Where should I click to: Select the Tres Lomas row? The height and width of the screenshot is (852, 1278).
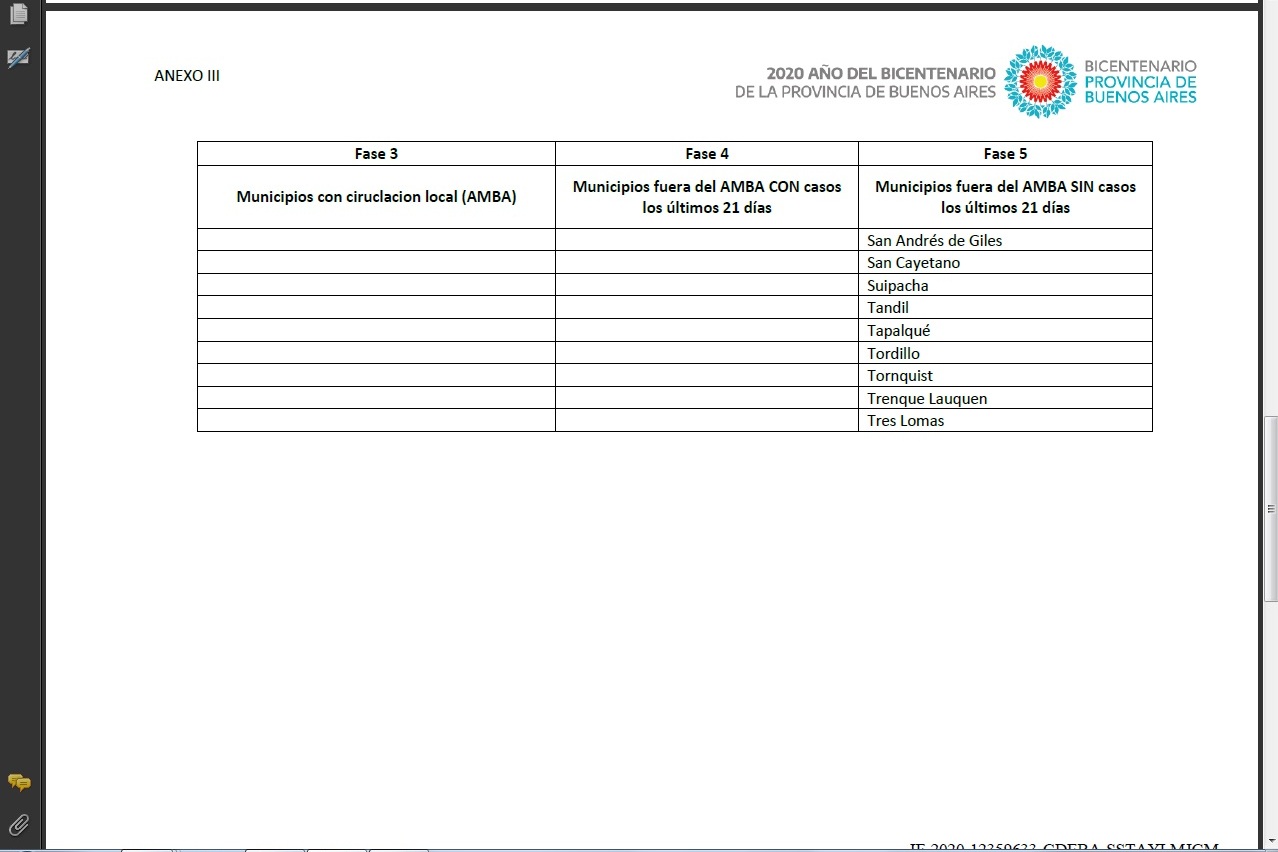pos(905,421)
